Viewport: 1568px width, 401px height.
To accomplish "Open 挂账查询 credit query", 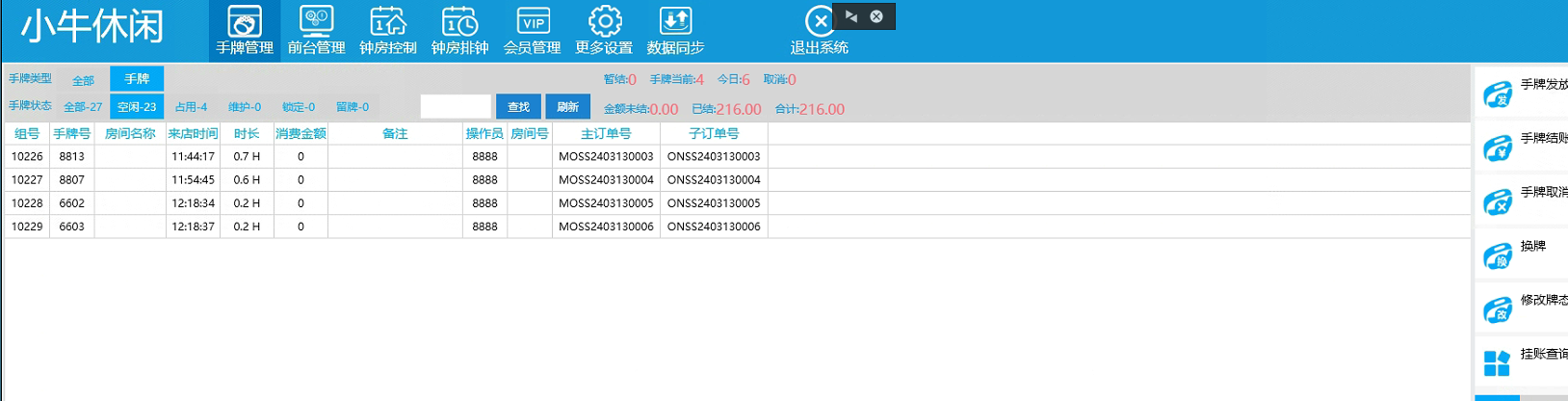I will point(1498,363).
